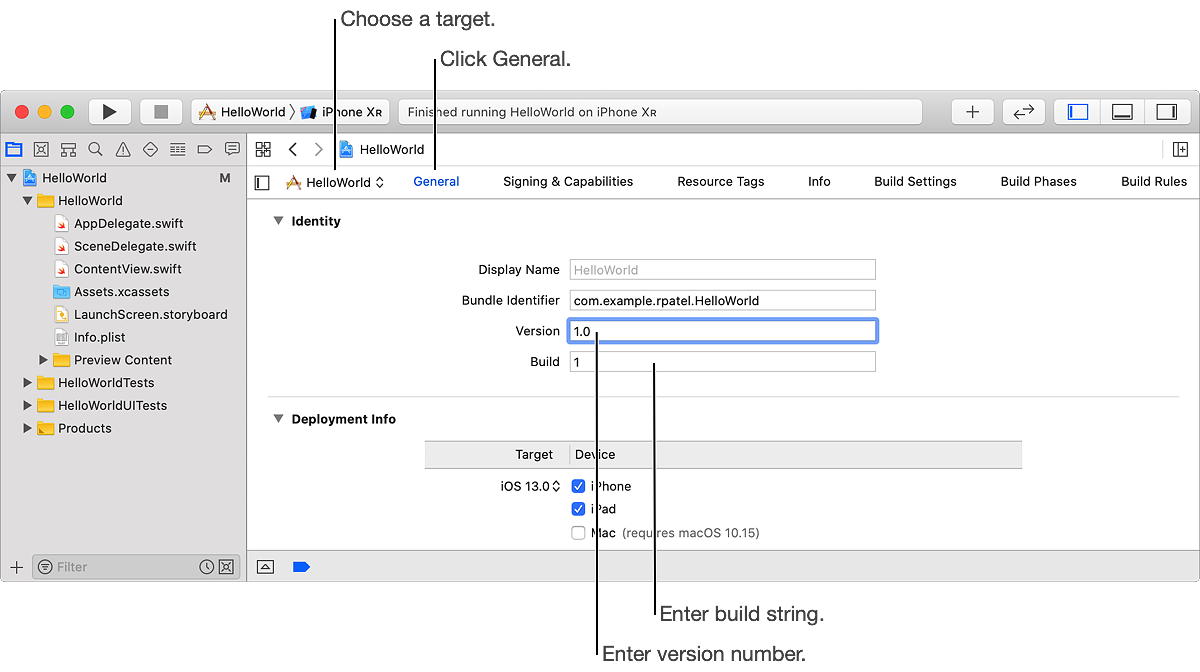1200x672 pixels.
Task: Go back in editor history
Action: (293, 149)
